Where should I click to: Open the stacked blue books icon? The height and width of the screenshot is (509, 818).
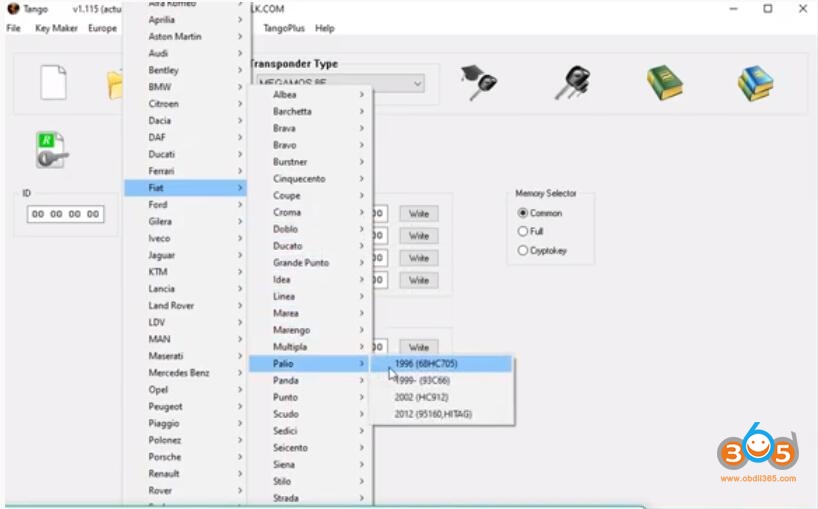(x=755, y=82)
